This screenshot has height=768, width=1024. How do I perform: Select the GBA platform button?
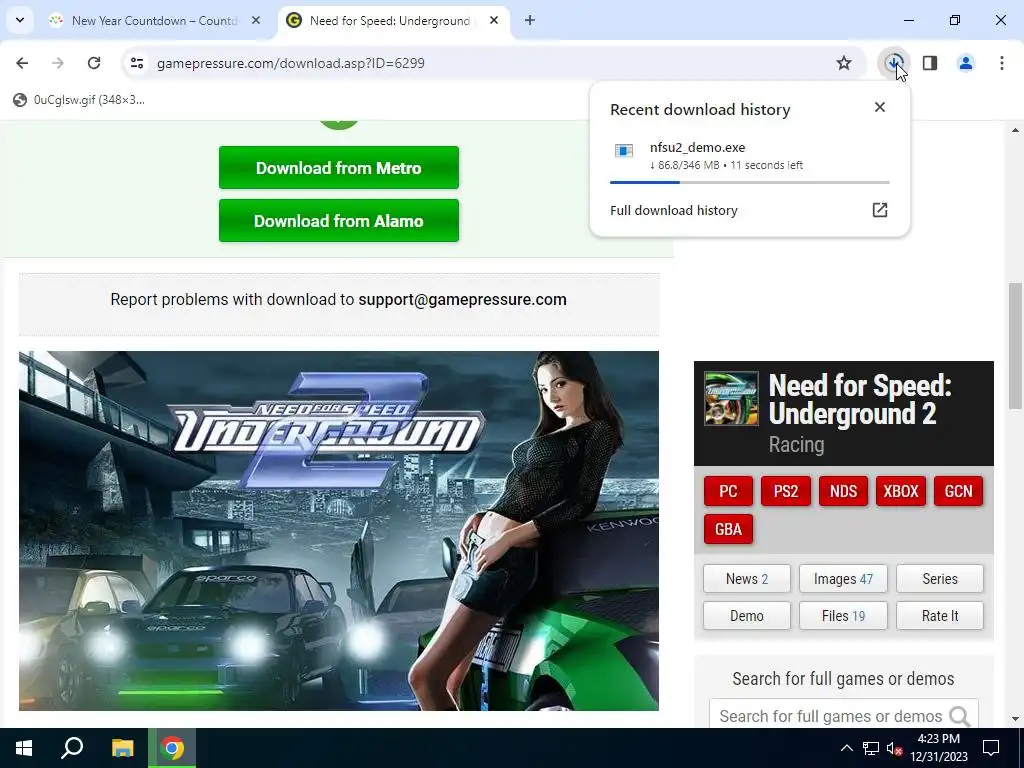pyautogui.click(x=728, y=529)
